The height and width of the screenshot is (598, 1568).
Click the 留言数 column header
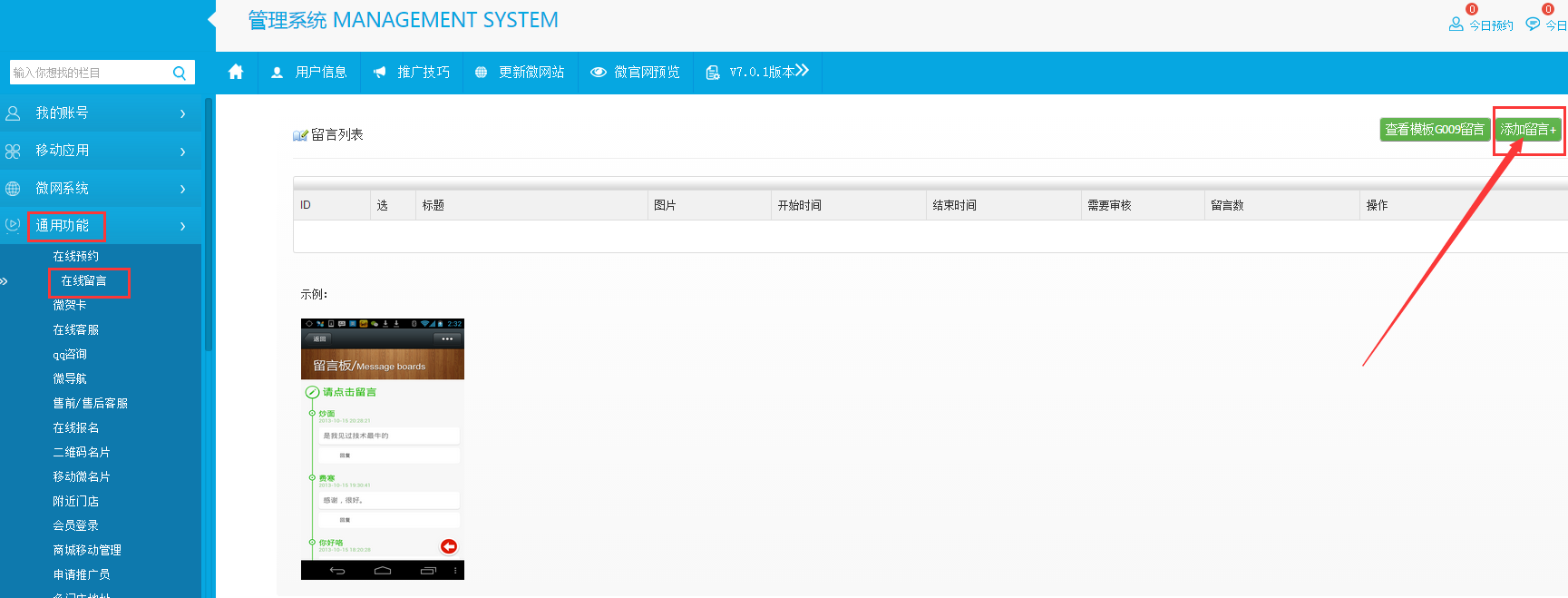[1282, 206]
